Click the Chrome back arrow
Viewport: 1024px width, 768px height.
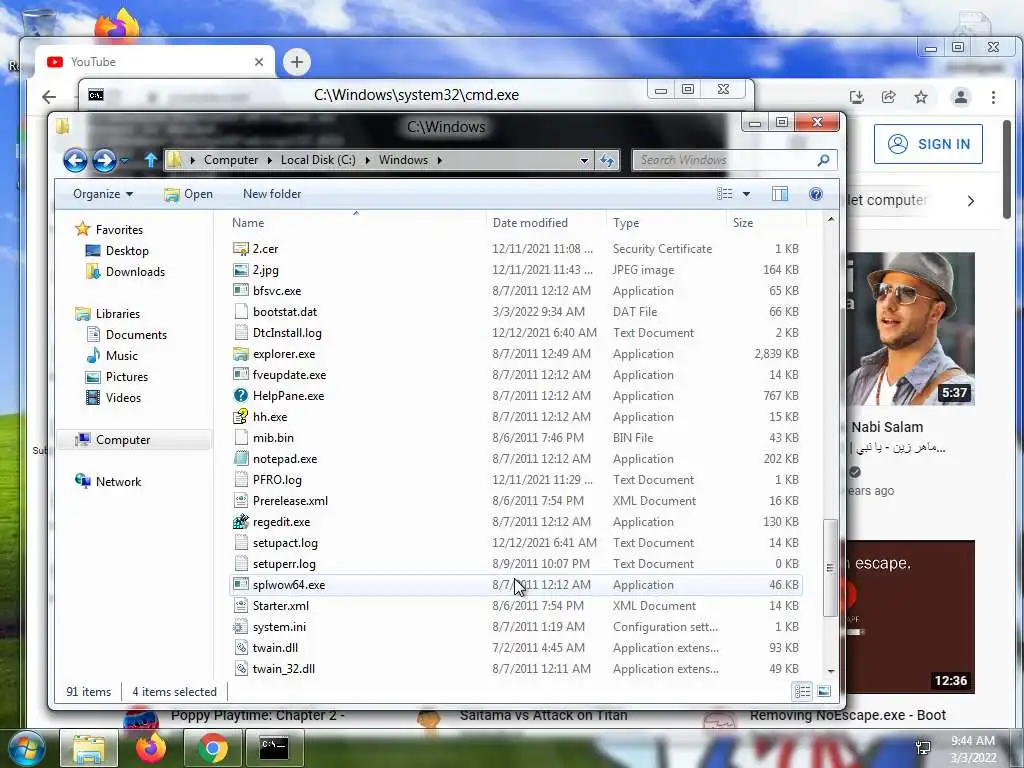point(49,97)
